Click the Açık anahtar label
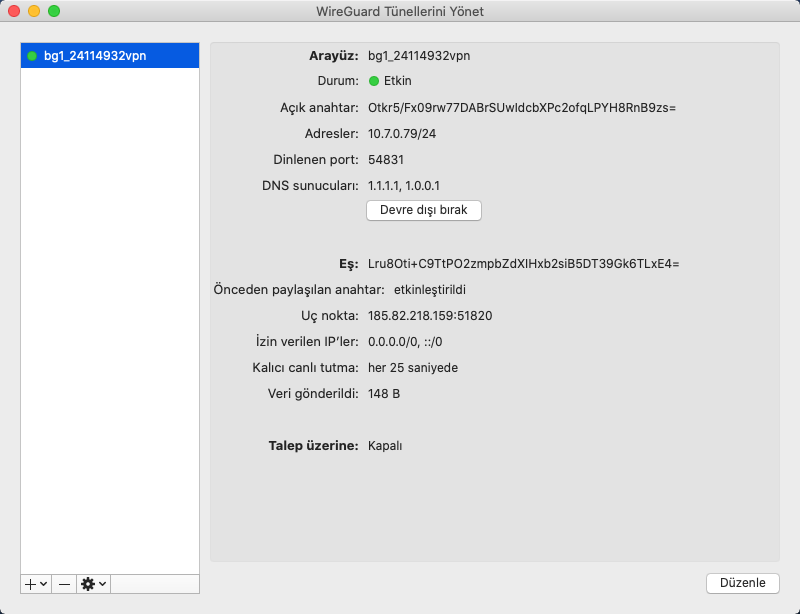 click(x=319, y=108)
